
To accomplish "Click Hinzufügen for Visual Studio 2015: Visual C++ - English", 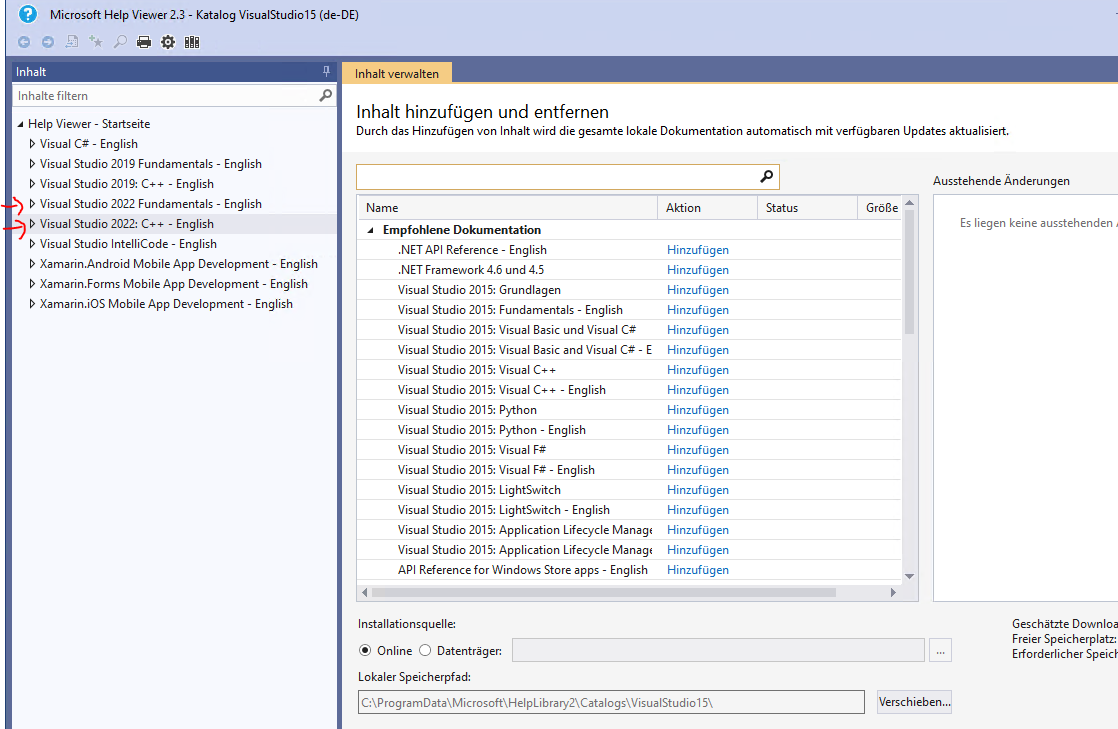I will (697, 389).
